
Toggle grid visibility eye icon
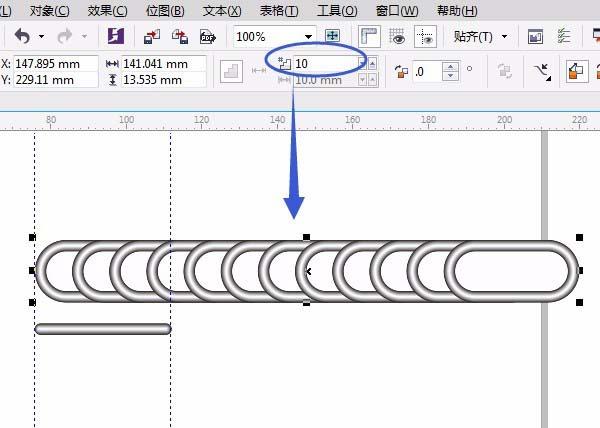(397, 37)
